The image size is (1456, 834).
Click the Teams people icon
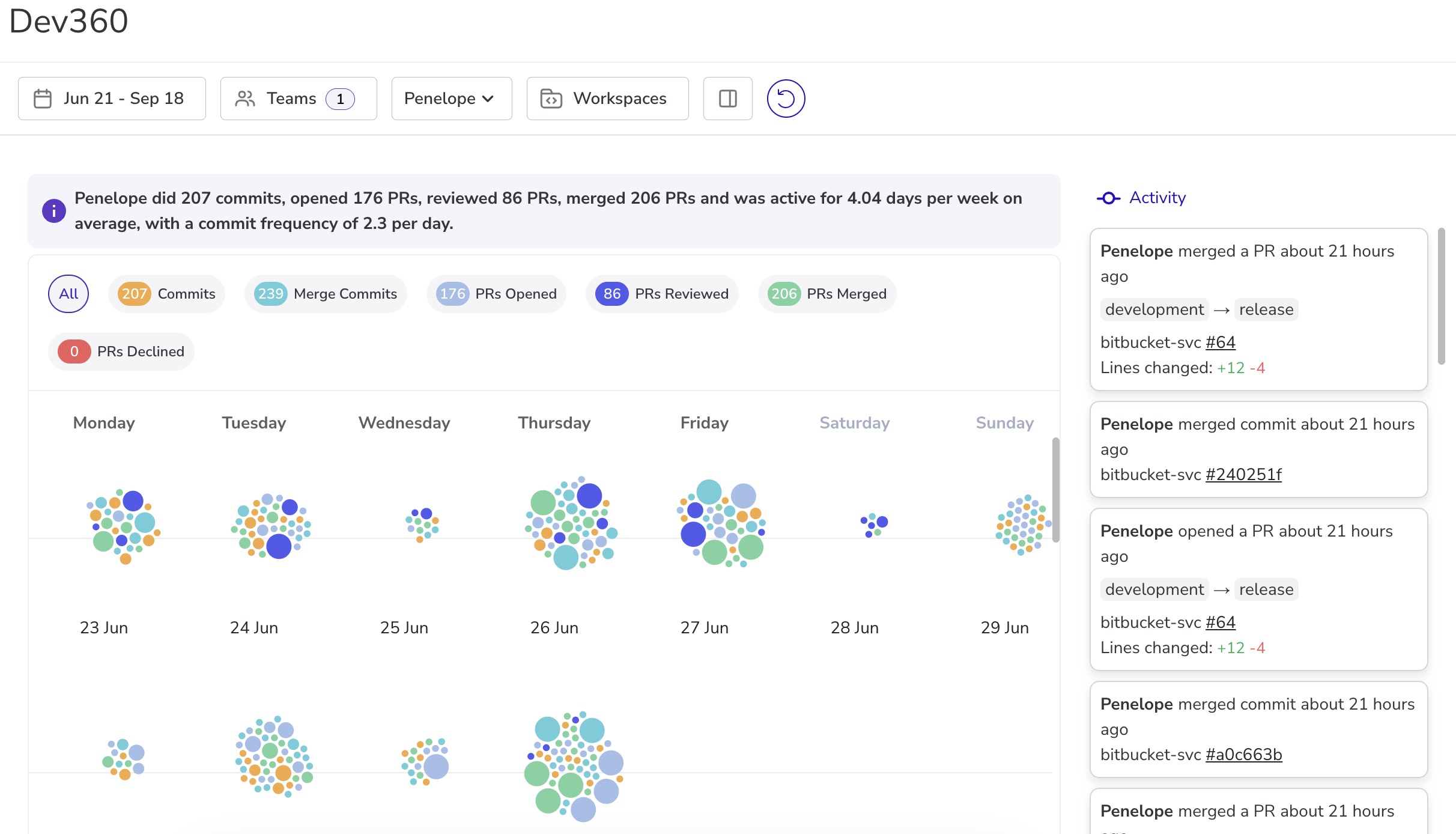[245, 99]
